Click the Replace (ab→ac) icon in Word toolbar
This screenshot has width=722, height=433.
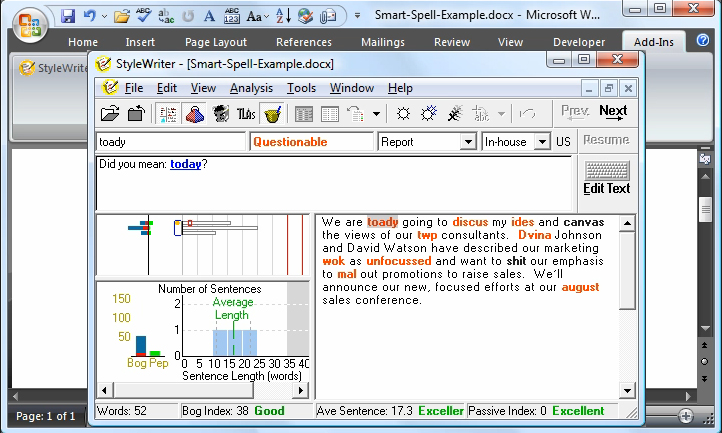tap(166, 16)
